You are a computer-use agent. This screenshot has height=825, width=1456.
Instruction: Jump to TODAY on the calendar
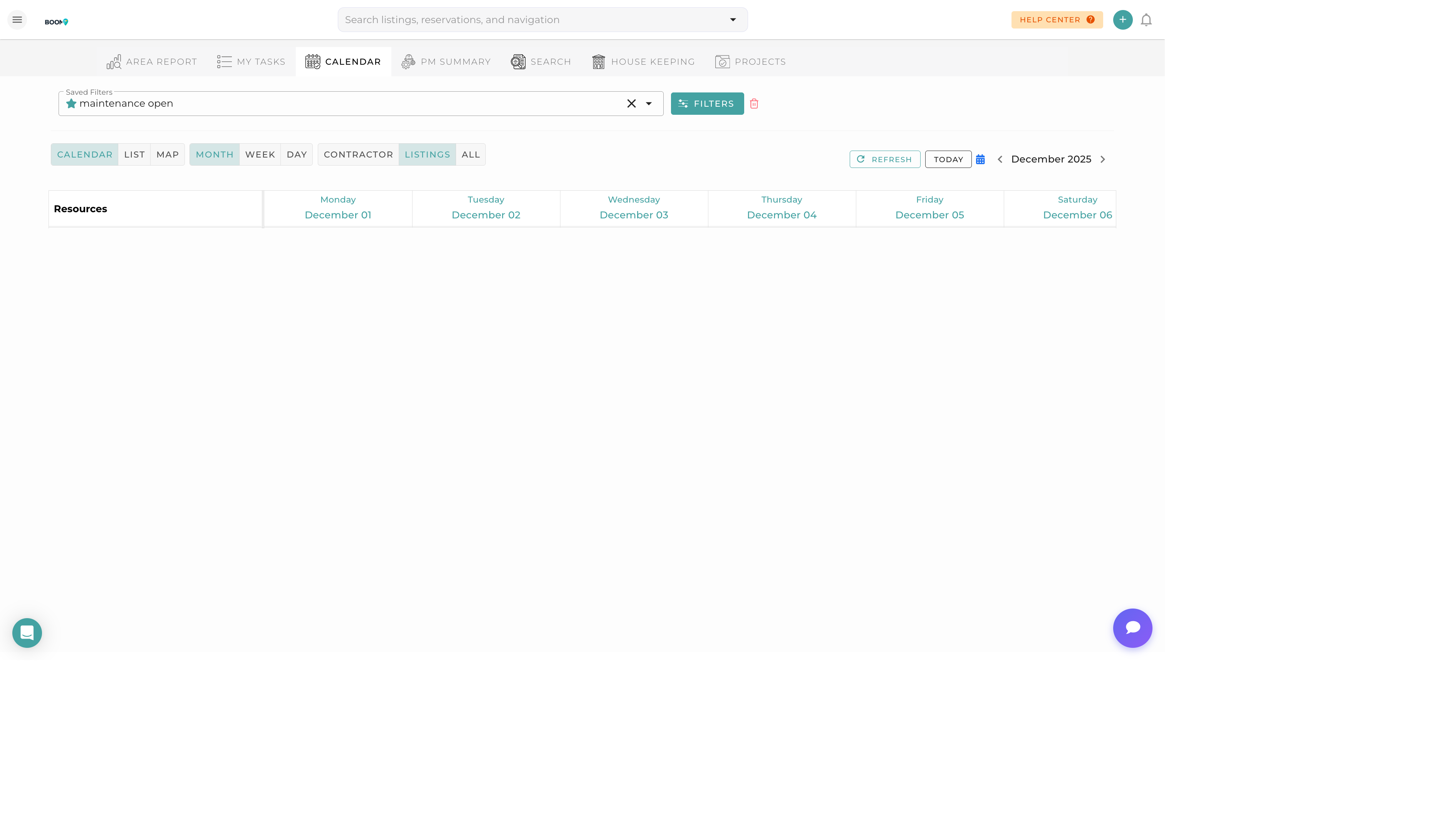pyautogui.click(x=948, y=159)
